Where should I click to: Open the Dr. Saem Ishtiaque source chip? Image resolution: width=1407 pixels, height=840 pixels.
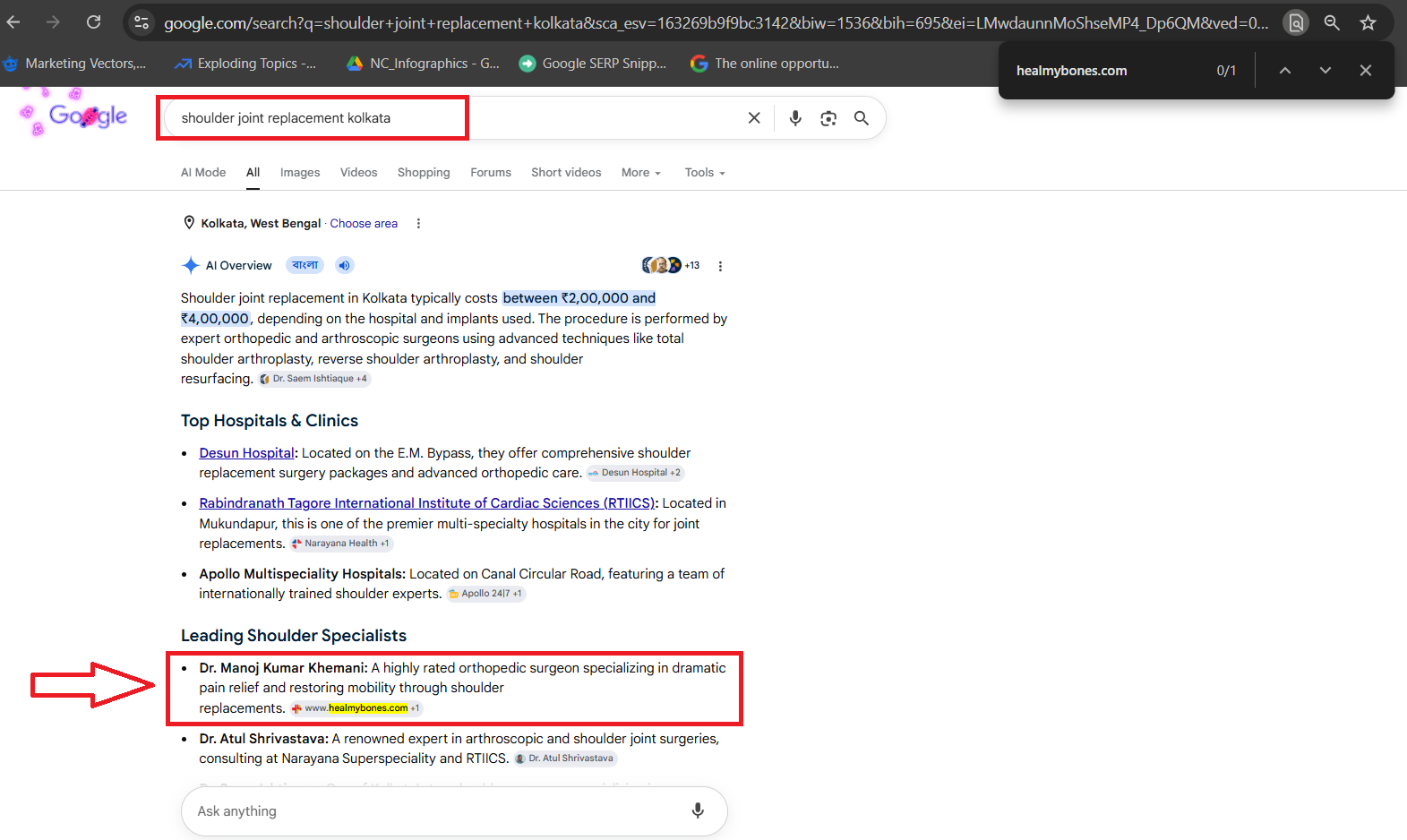(314, 379)
